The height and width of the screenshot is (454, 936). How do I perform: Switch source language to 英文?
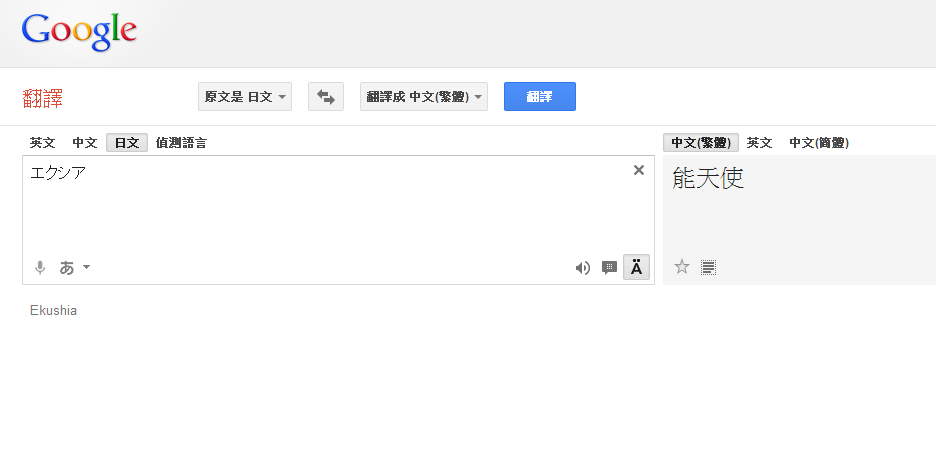pos(43,143)
